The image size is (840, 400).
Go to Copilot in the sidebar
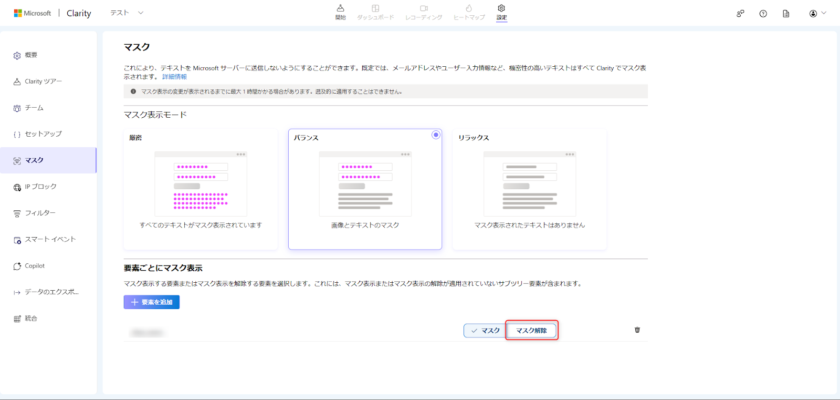[36, 266]
